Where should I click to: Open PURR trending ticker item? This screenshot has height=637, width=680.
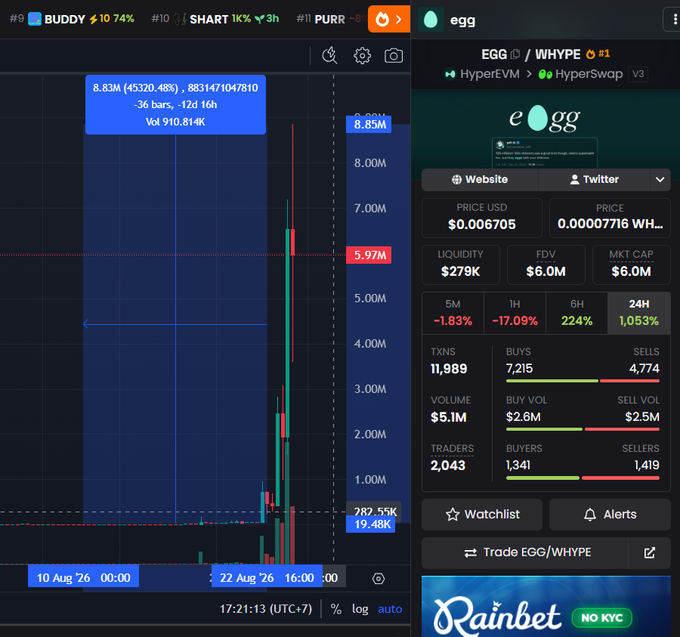coord(331,19)
